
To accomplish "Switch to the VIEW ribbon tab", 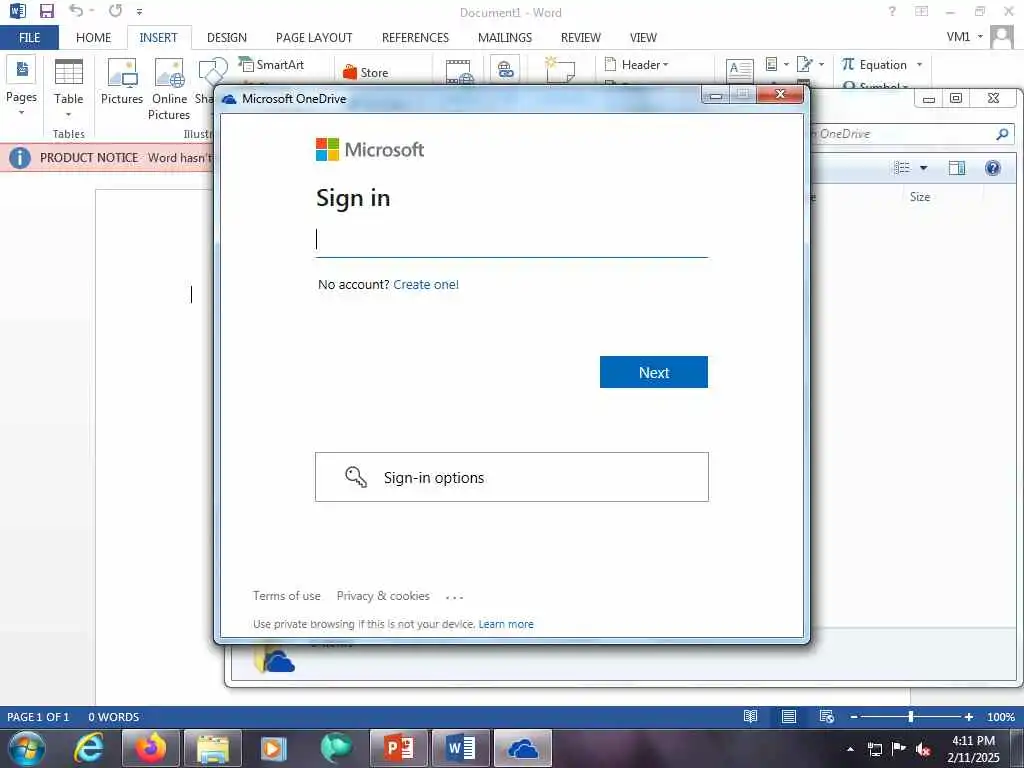I will (643, 37).
